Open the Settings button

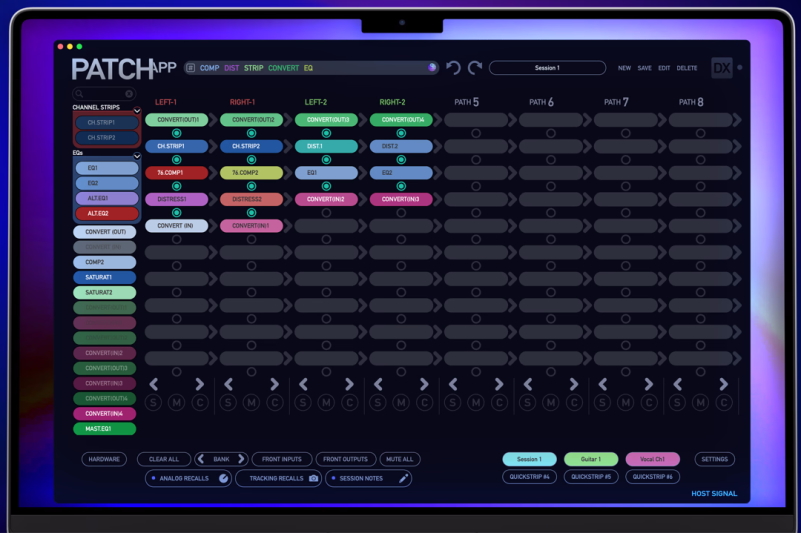click(x=714, y=459)
